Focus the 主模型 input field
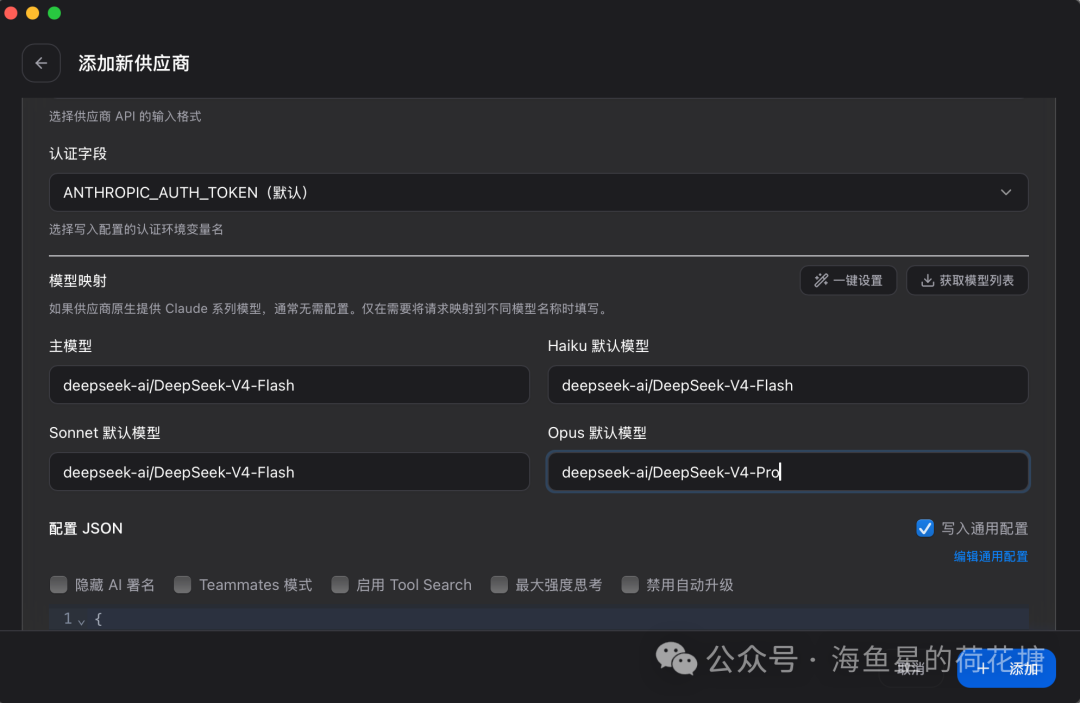 [289, 385]
